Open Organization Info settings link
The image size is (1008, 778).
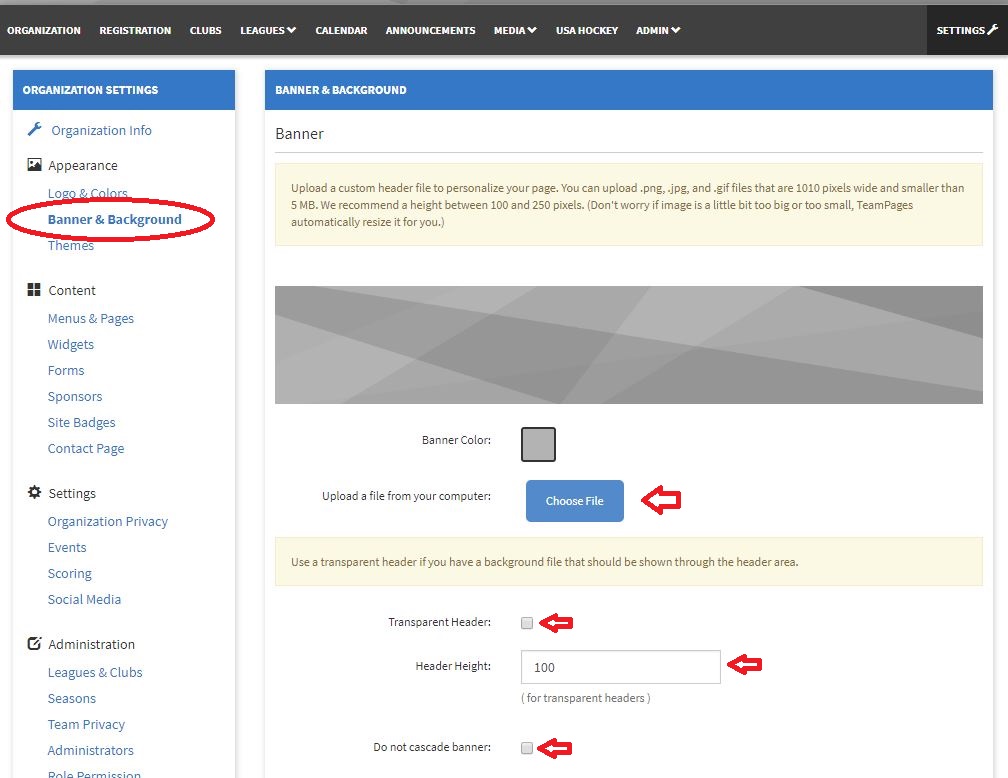click(102, 131)
